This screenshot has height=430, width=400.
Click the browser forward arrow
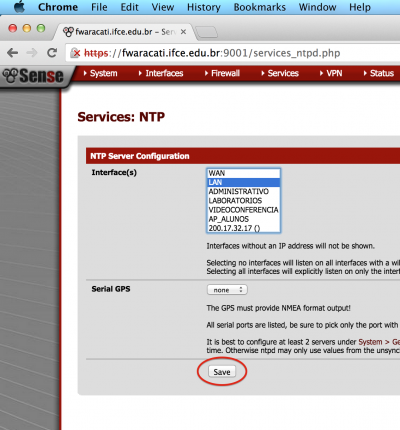[32, 53]
